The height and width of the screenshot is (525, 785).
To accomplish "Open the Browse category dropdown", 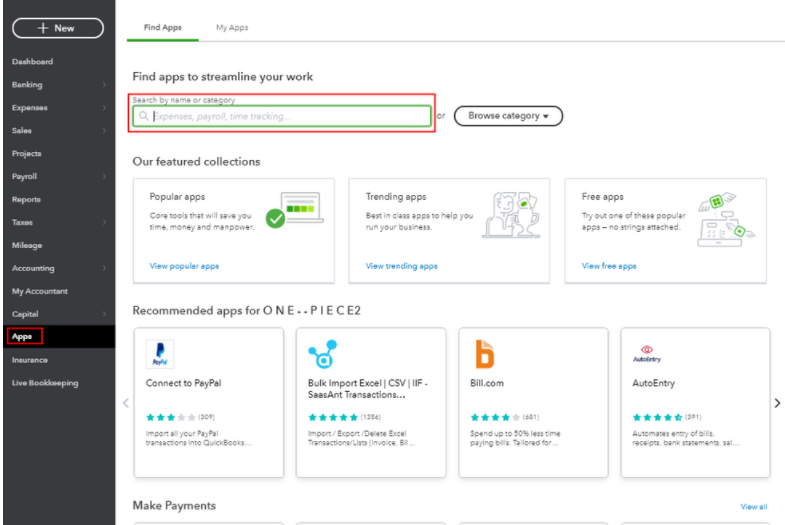I will click(x=508, y=116).
